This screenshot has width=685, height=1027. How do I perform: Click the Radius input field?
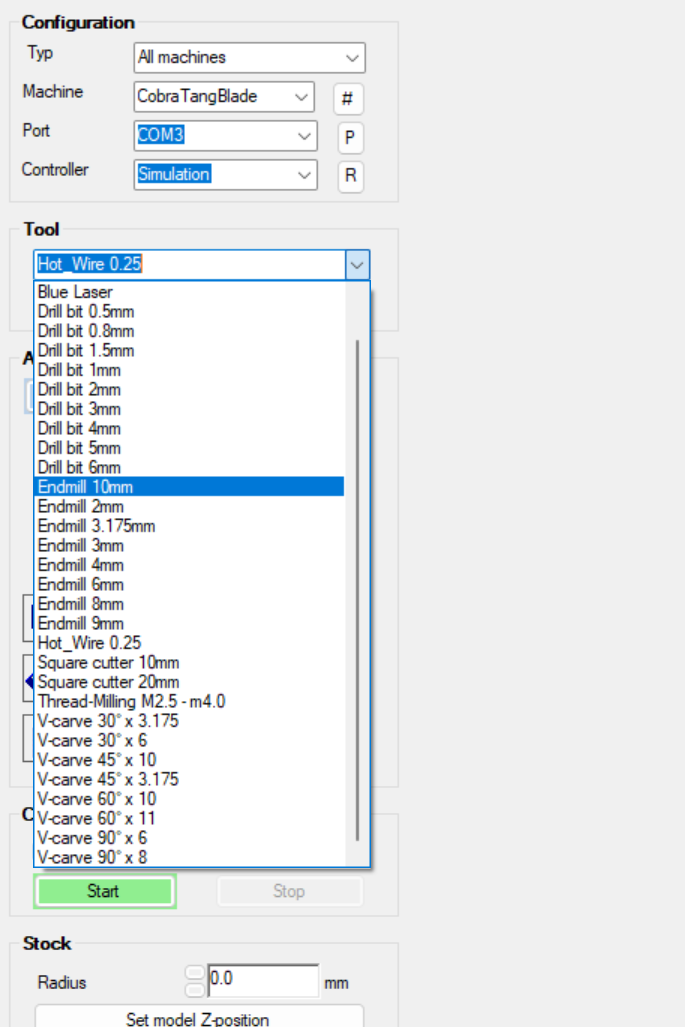(263, 980)
